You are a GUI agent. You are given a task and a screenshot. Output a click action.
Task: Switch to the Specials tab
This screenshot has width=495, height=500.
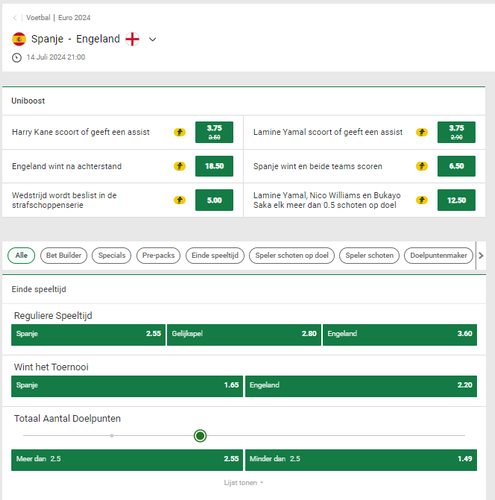(x=112, y=256)
